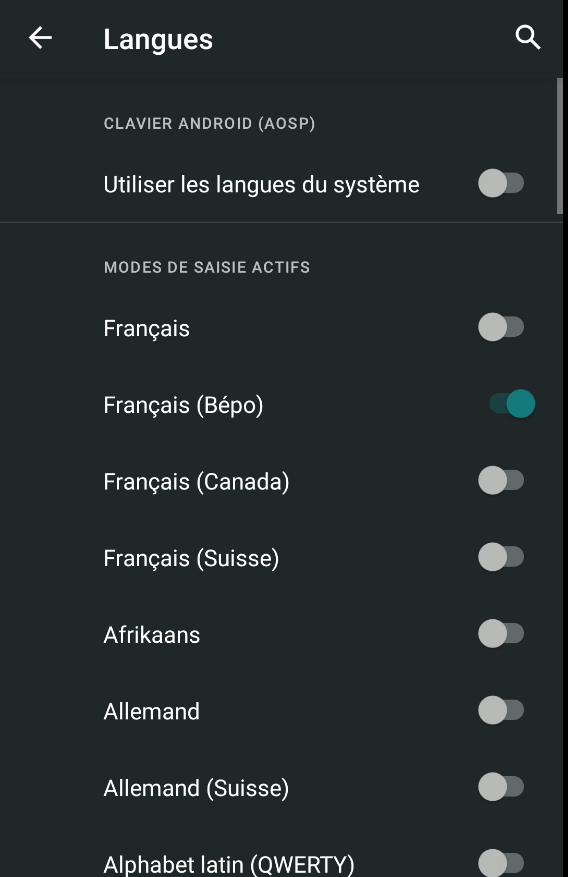Enable Allemand (Suisse) keyboard switch
Screen dimensions: 568x877
pyautogui.click(x=501, y=787)
